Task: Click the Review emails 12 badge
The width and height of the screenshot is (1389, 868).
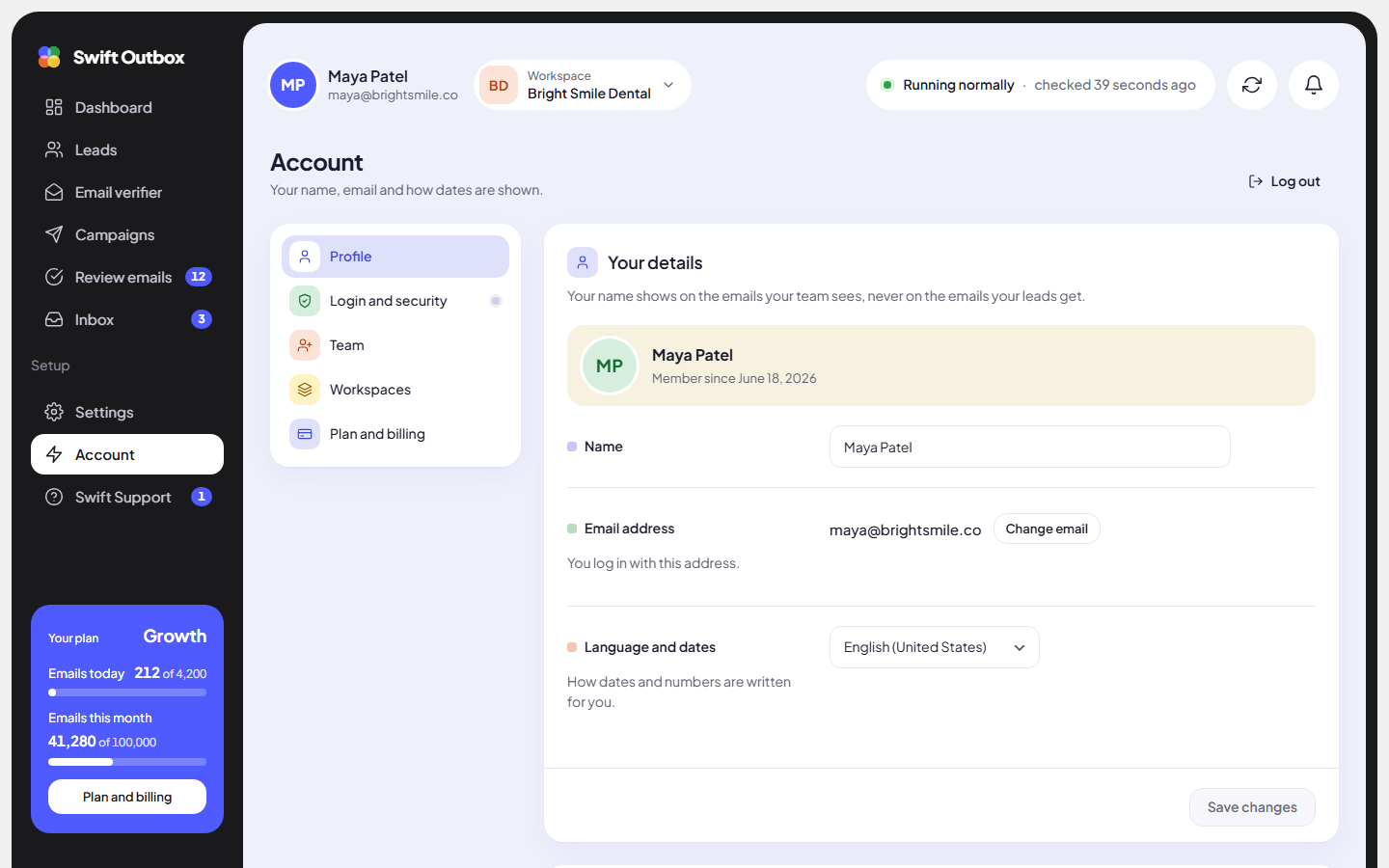Action: point(199,277)
